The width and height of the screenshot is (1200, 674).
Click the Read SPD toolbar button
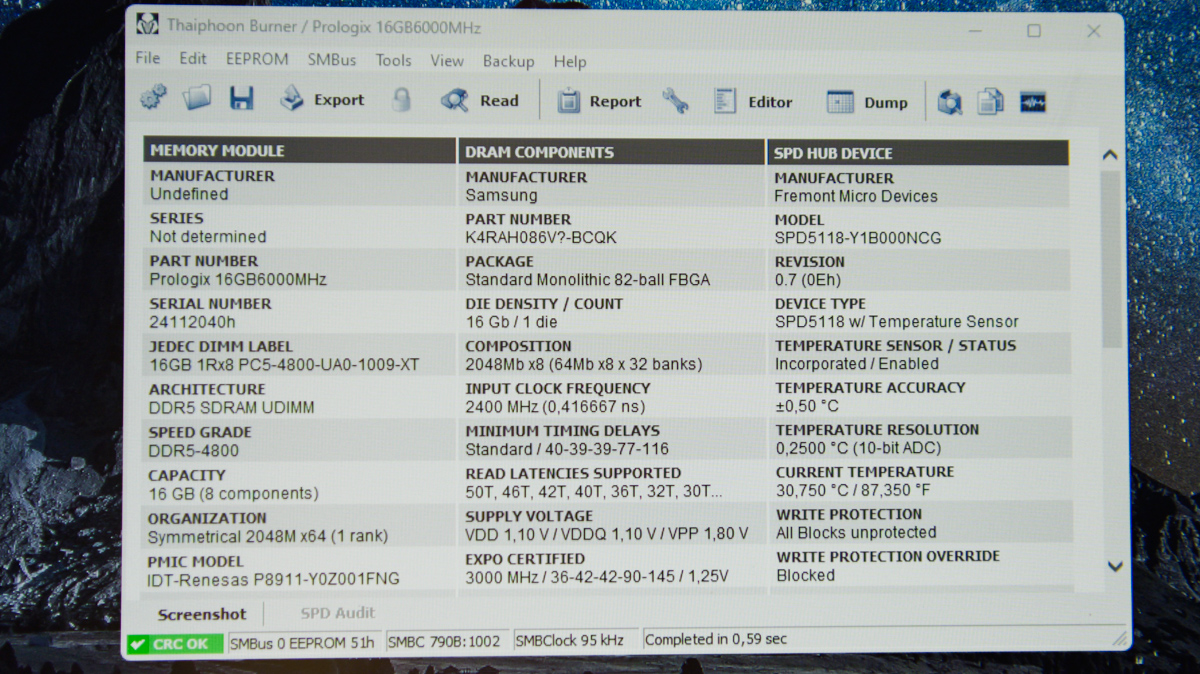[480, 100]
